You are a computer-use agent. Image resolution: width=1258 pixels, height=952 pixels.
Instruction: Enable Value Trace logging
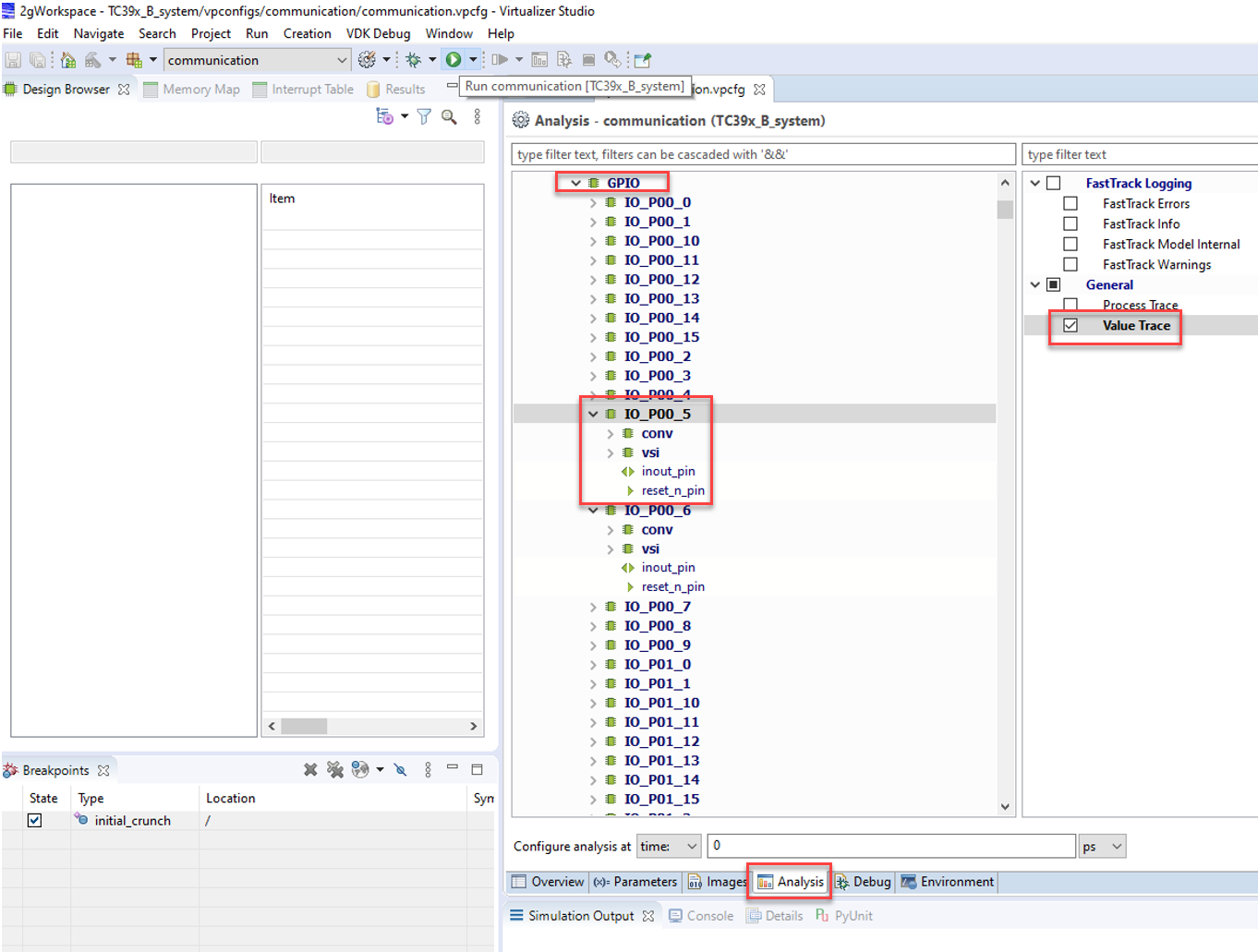click(x=1071, y=325)
